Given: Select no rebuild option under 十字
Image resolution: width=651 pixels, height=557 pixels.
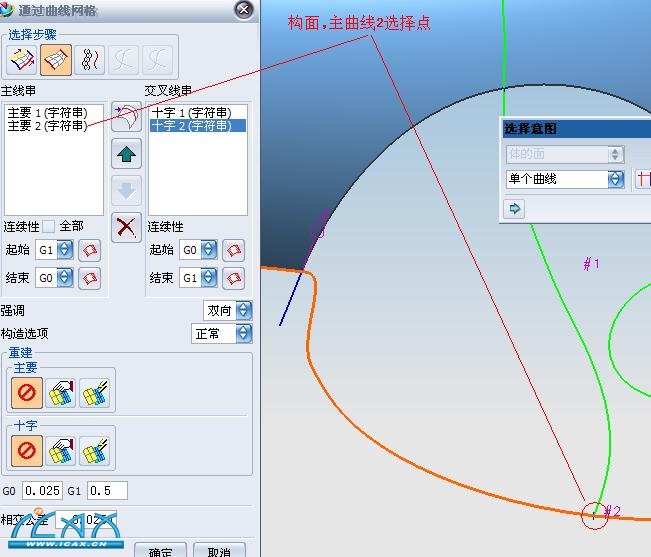Looking at the screenshot, I should tap(27, 451).
